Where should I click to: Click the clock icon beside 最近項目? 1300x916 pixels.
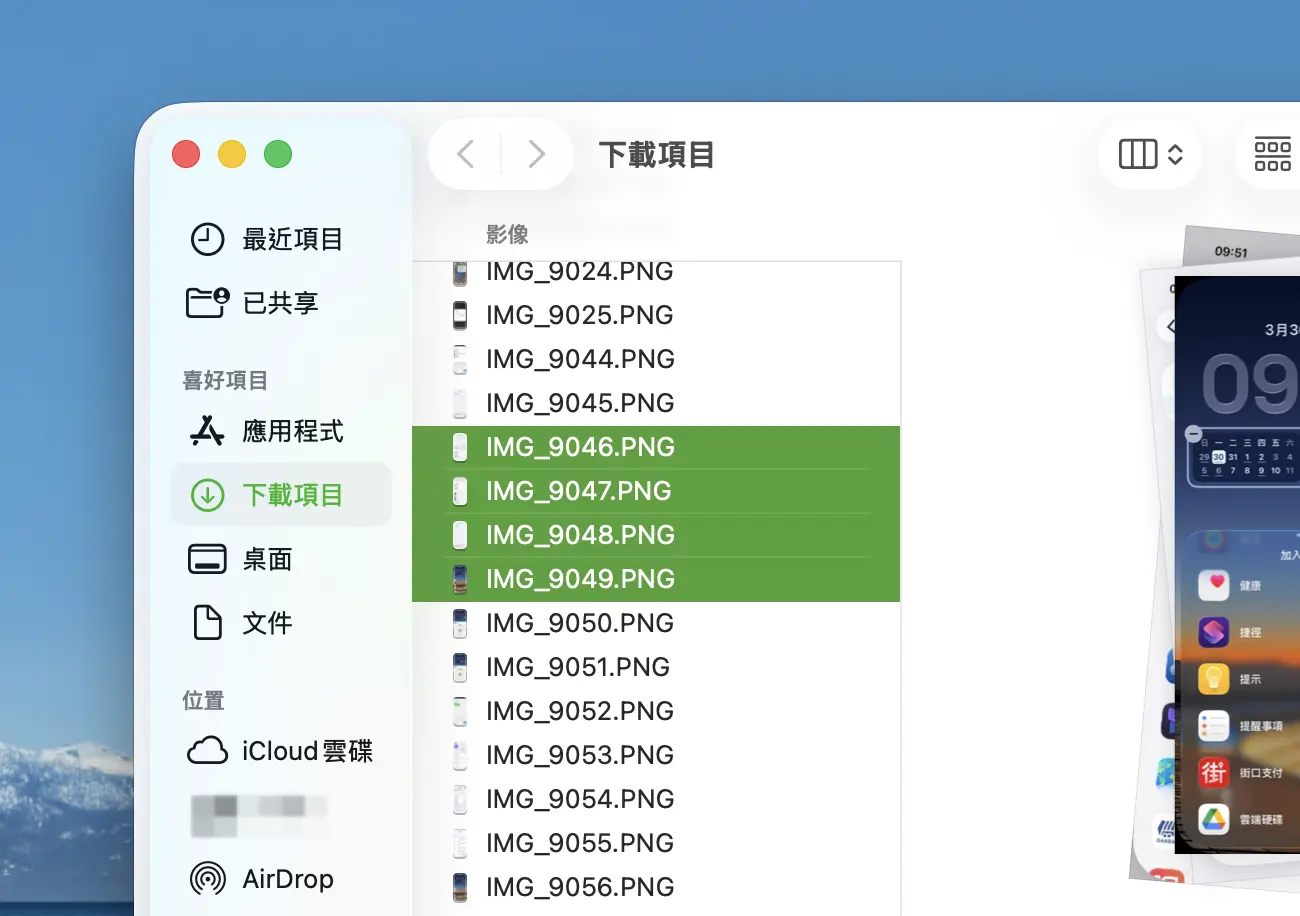[207, 239]
